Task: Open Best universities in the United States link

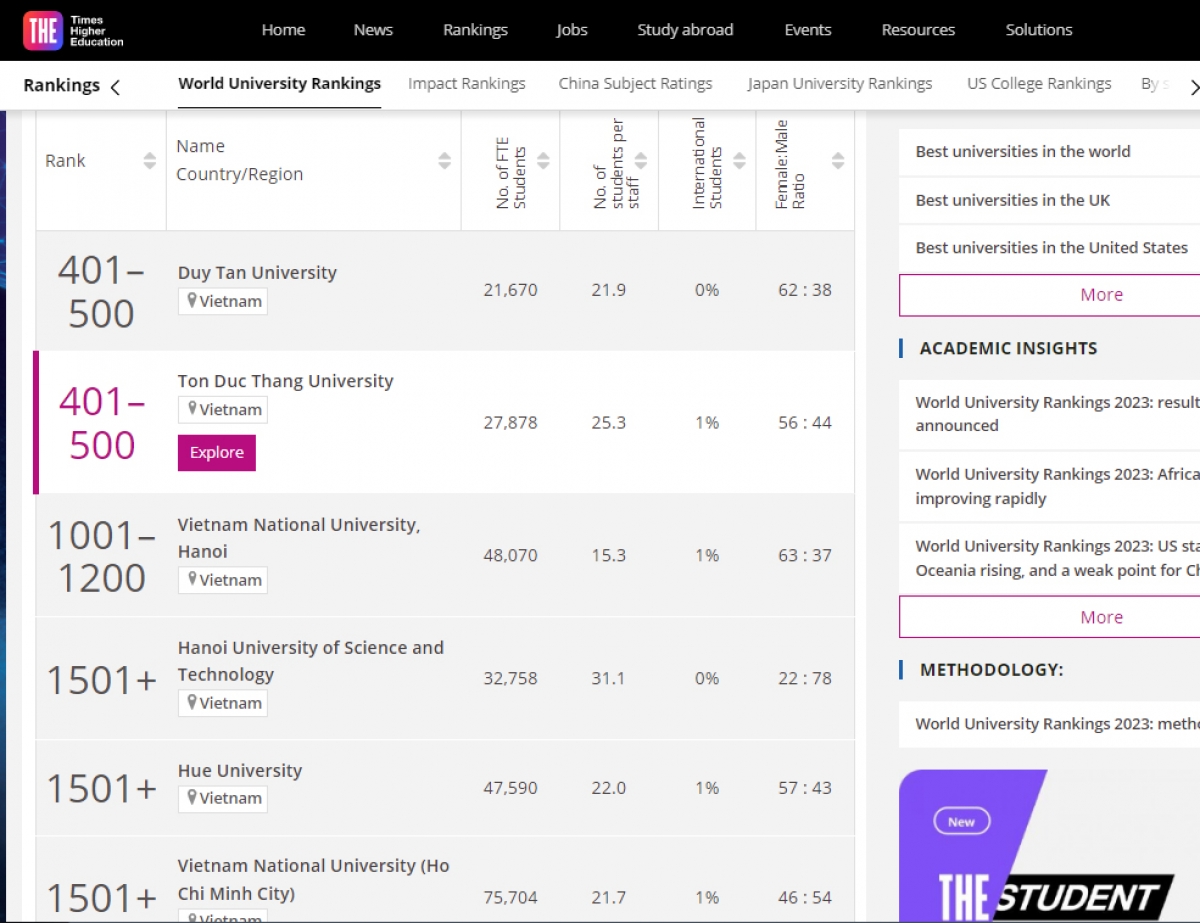Action: [x=1052, y=248]
